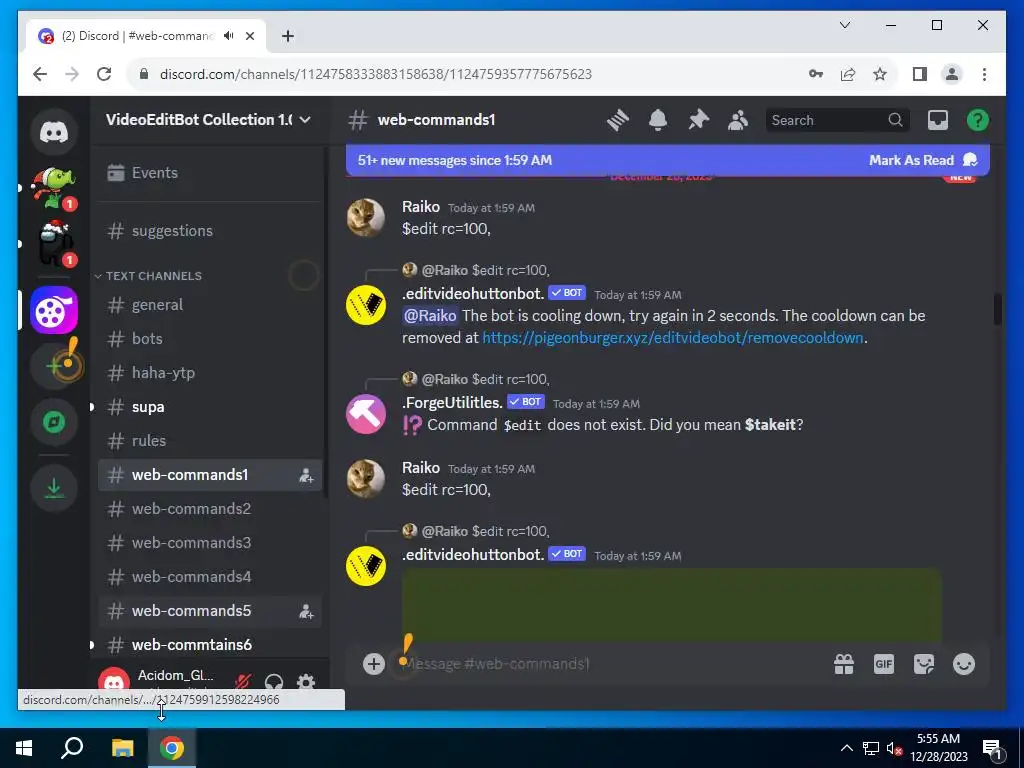Open the Inbox icon in header
The image size is (1024, 768).
pos(938,120)
